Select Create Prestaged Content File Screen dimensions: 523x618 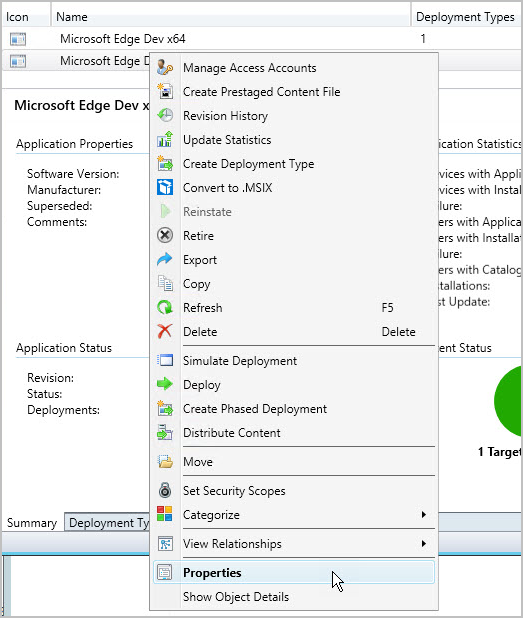tap(294, 91)
